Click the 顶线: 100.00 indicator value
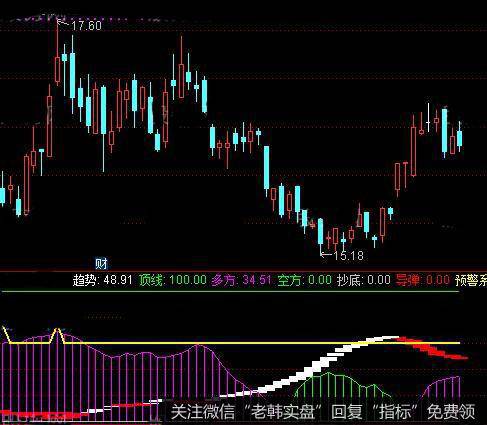This screenshot has height=425, width=487. click(173, 280)
